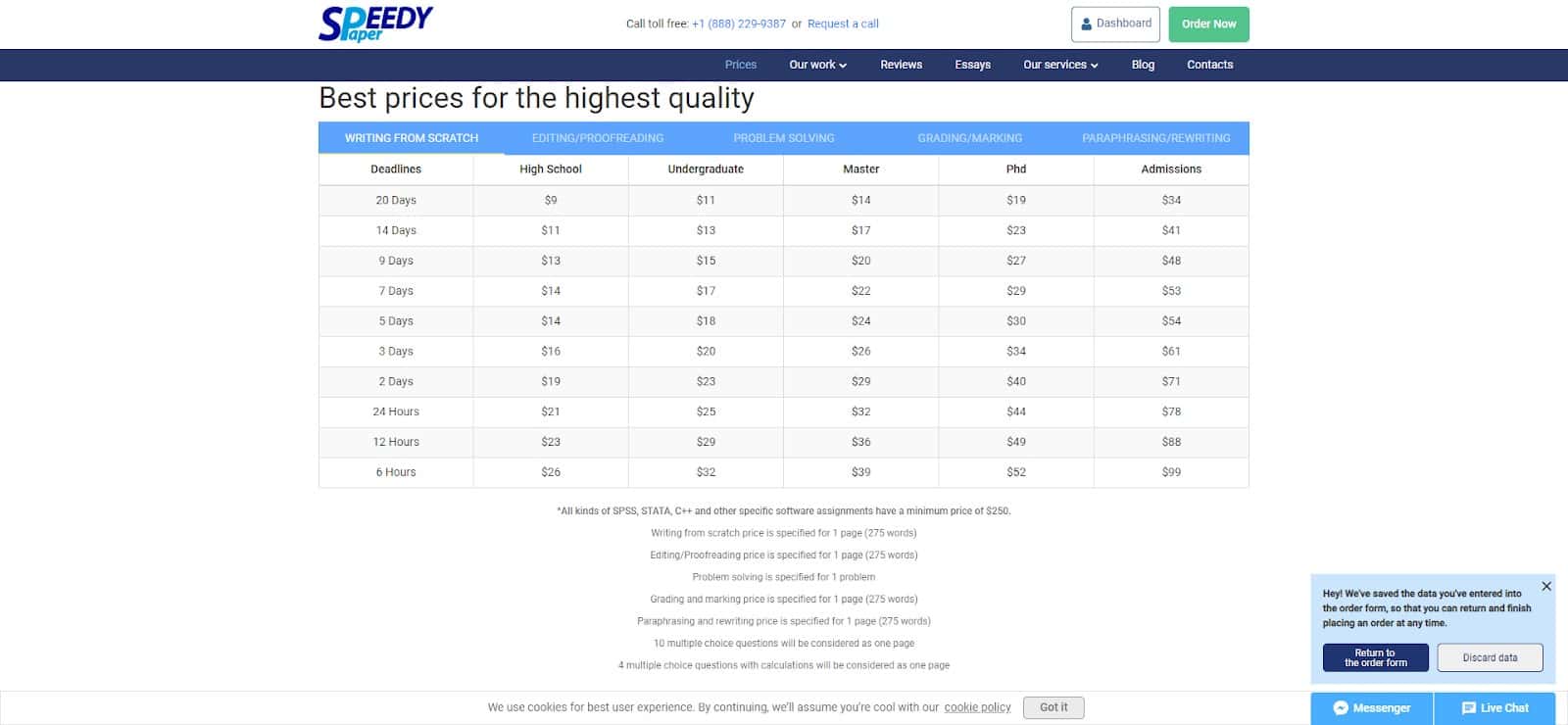Switch to the Paraphrasing/Rewriting tab
Image resolution: width=1568 pixels, height=725 pixels.
(1156, 138)
